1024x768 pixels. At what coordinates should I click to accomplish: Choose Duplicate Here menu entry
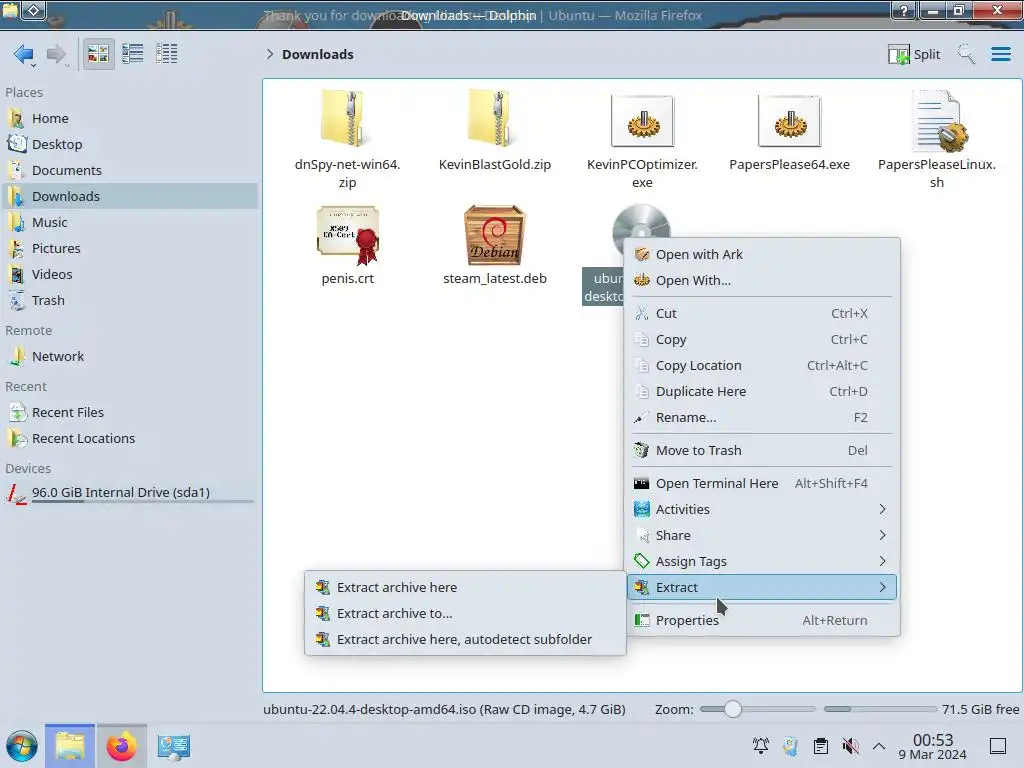[x=762, y=392]
